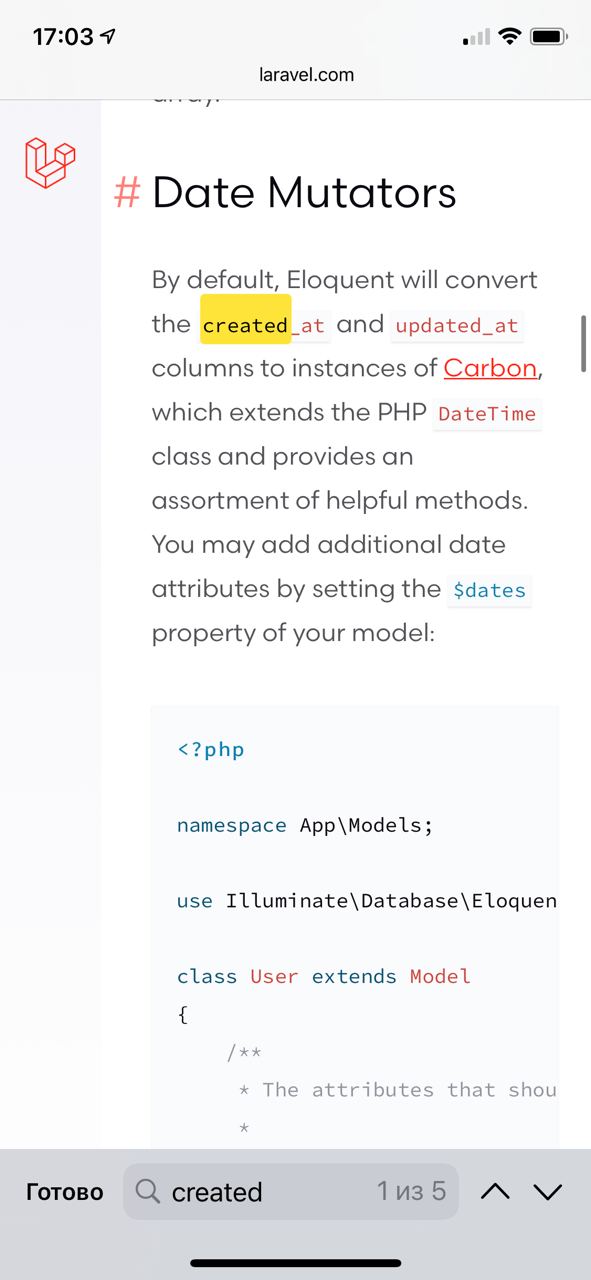The width and height of the screenshot is (591, 1280).
Task: Tap the location arrow beside the time
Action: pyautogui.click(x=108, y=37)
